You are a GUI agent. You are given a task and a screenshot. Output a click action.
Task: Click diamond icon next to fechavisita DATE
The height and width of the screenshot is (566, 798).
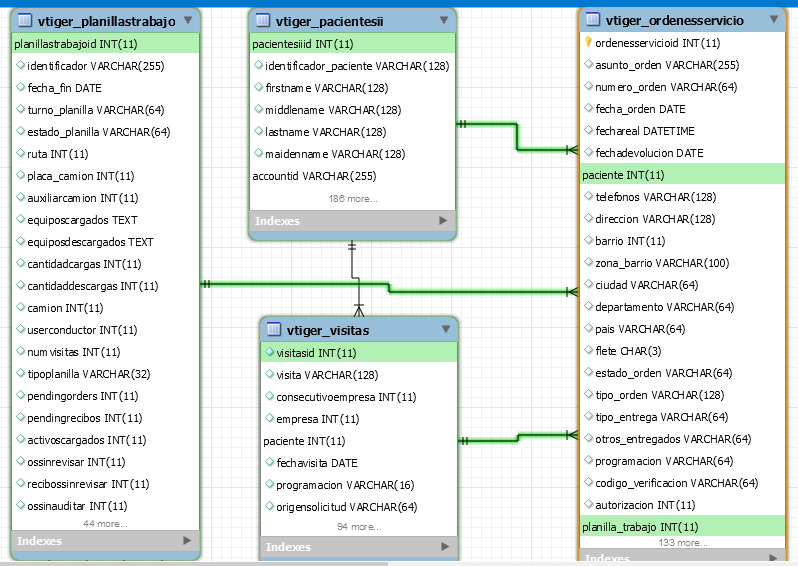pyautogui.click(x=270, y=462)
